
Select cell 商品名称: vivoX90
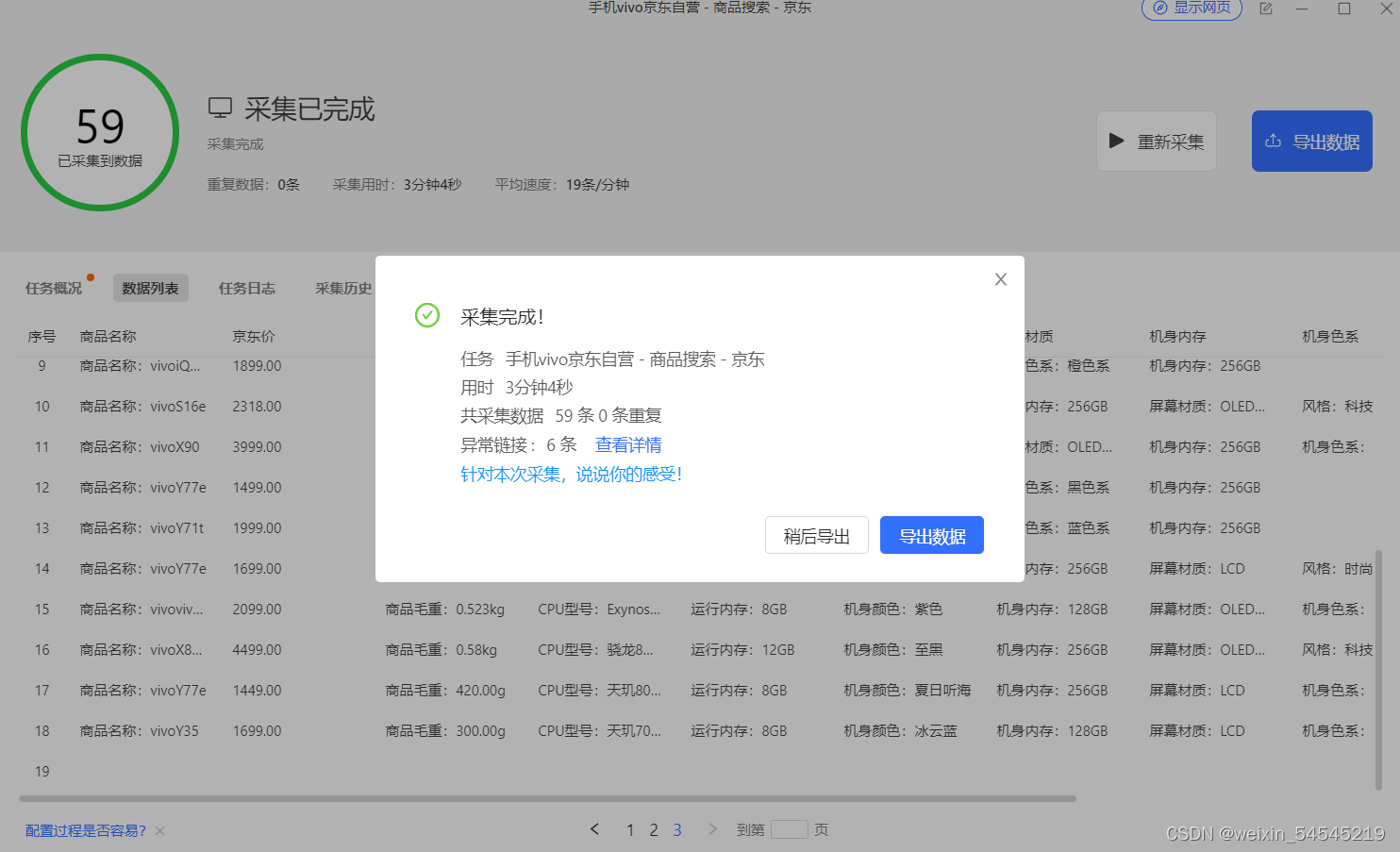click(x=140, y=447)
